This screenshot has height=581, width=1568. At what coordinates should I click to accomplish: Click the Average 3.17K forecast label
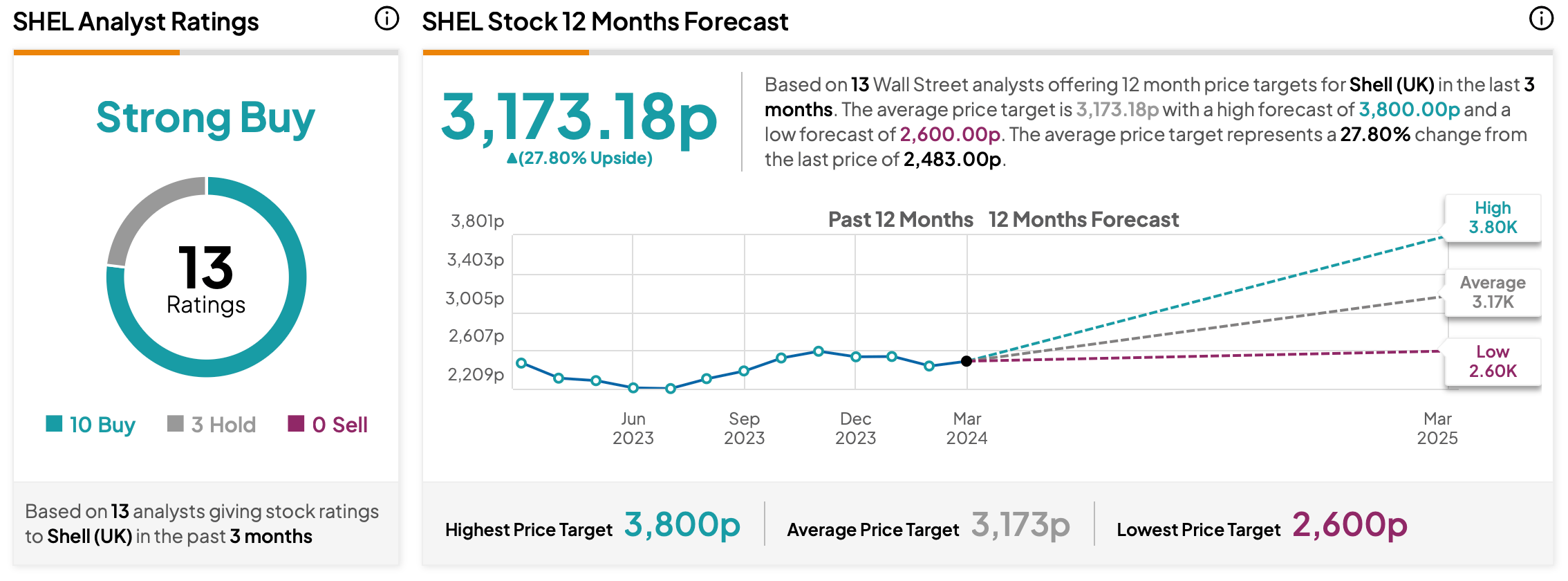(1493, 293)
